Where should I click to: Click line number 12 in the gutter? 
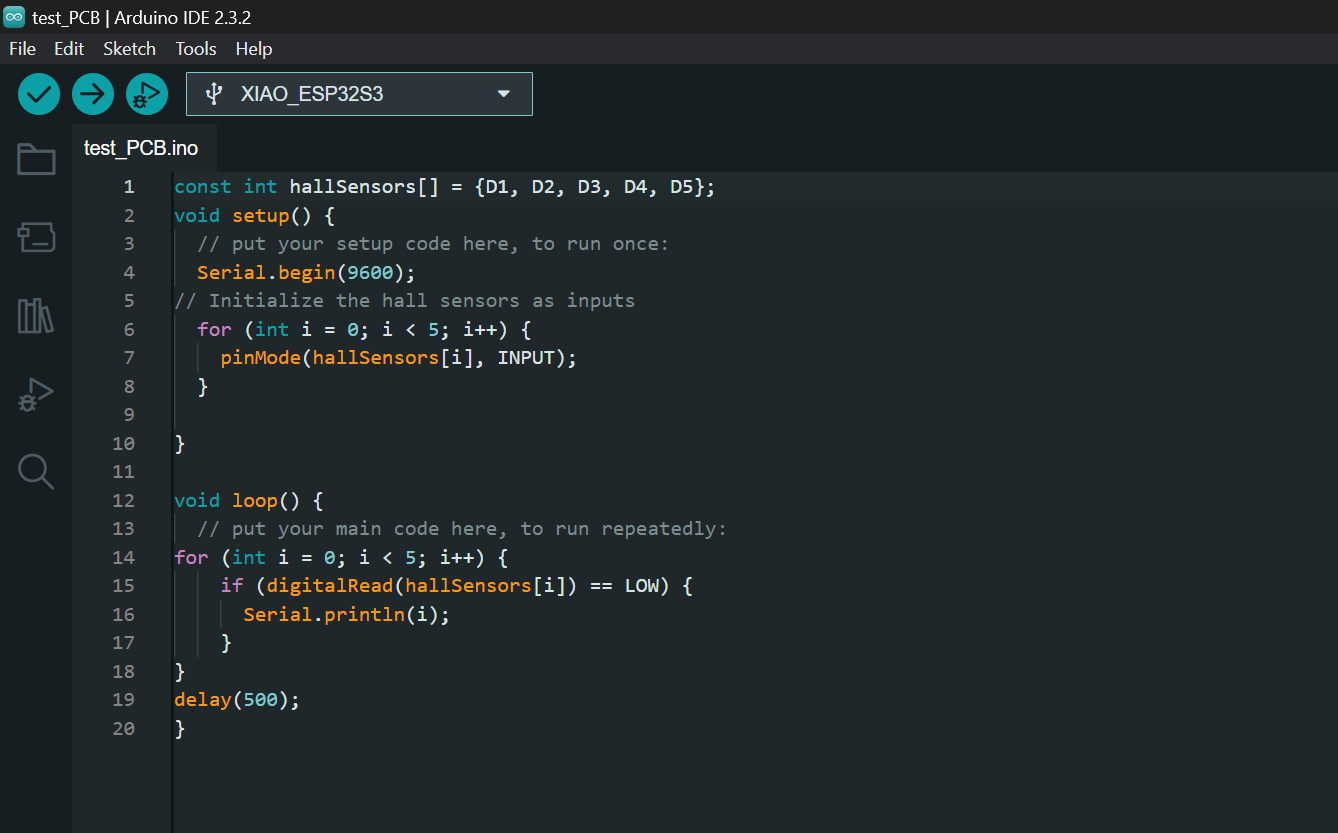click(x=123, y=500)
